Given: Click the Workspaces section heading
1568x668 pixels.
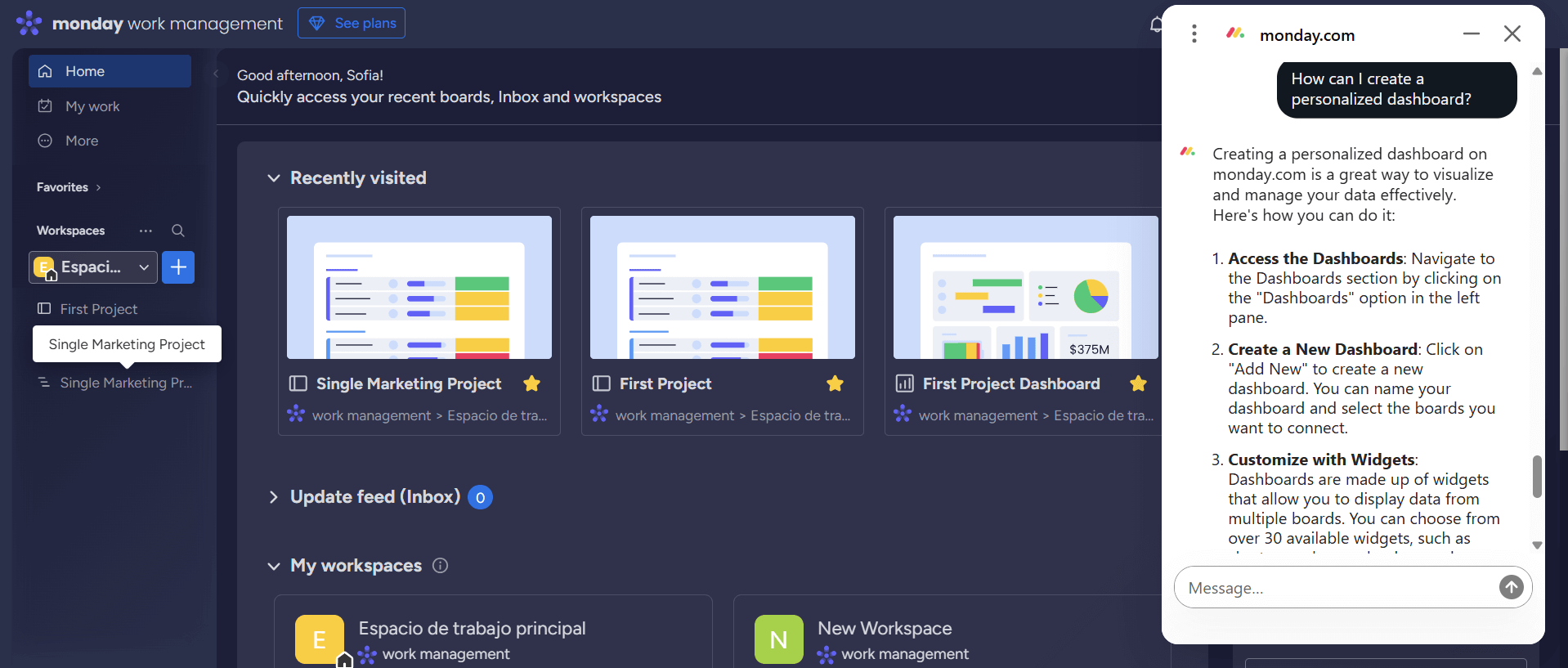Looking at the screenshot, I should coord(70,231).
